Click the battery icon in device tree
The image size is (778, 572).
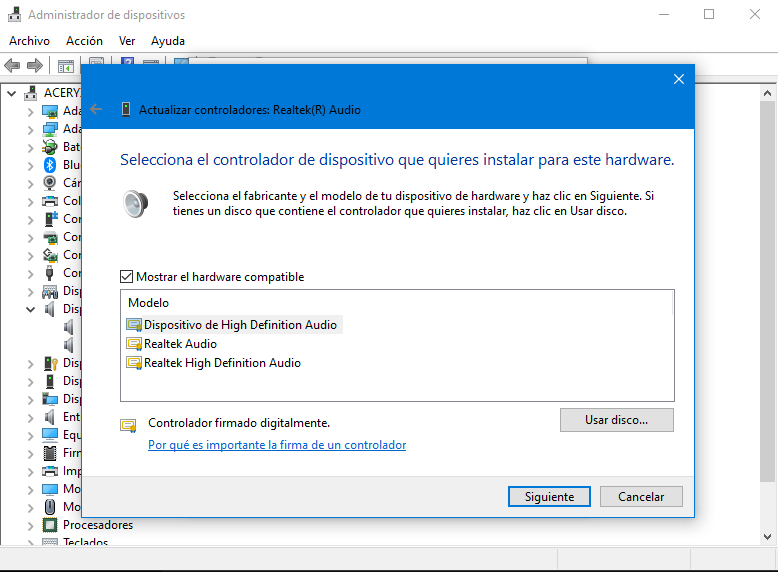pyautogui.click(x=50, y=147)
